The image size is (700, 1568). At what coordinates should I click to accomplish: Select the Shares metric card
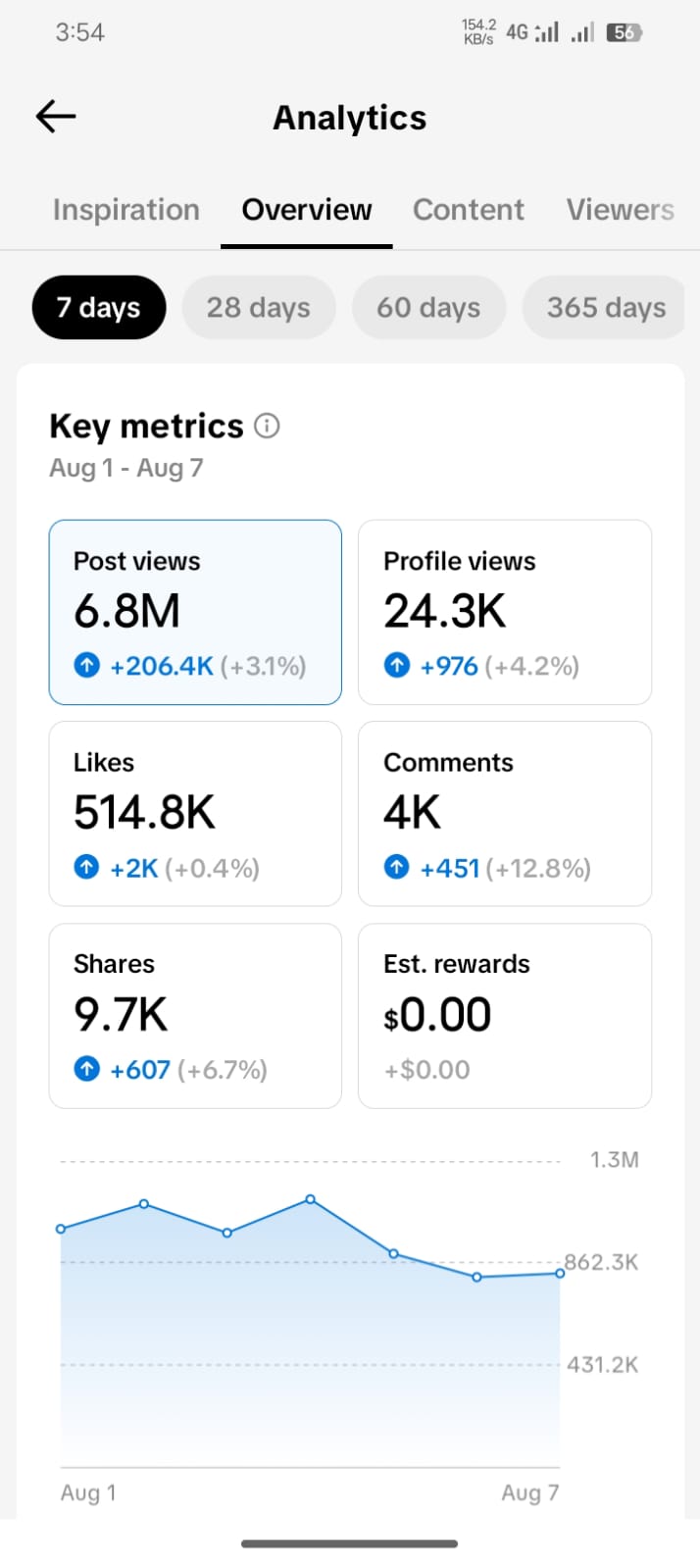195,1016
